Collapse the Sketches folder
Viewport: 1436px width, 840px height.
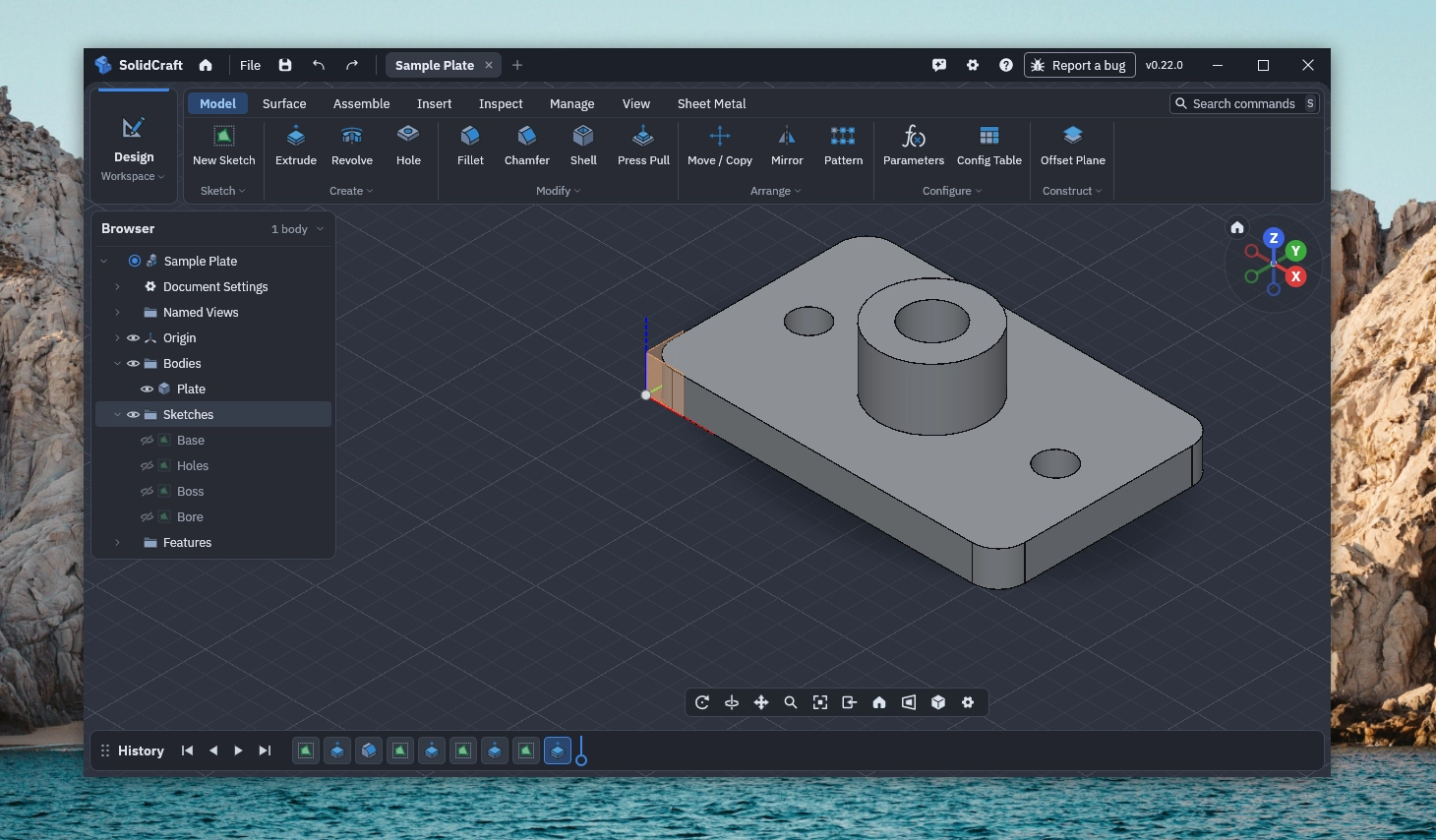click(117, 415)
